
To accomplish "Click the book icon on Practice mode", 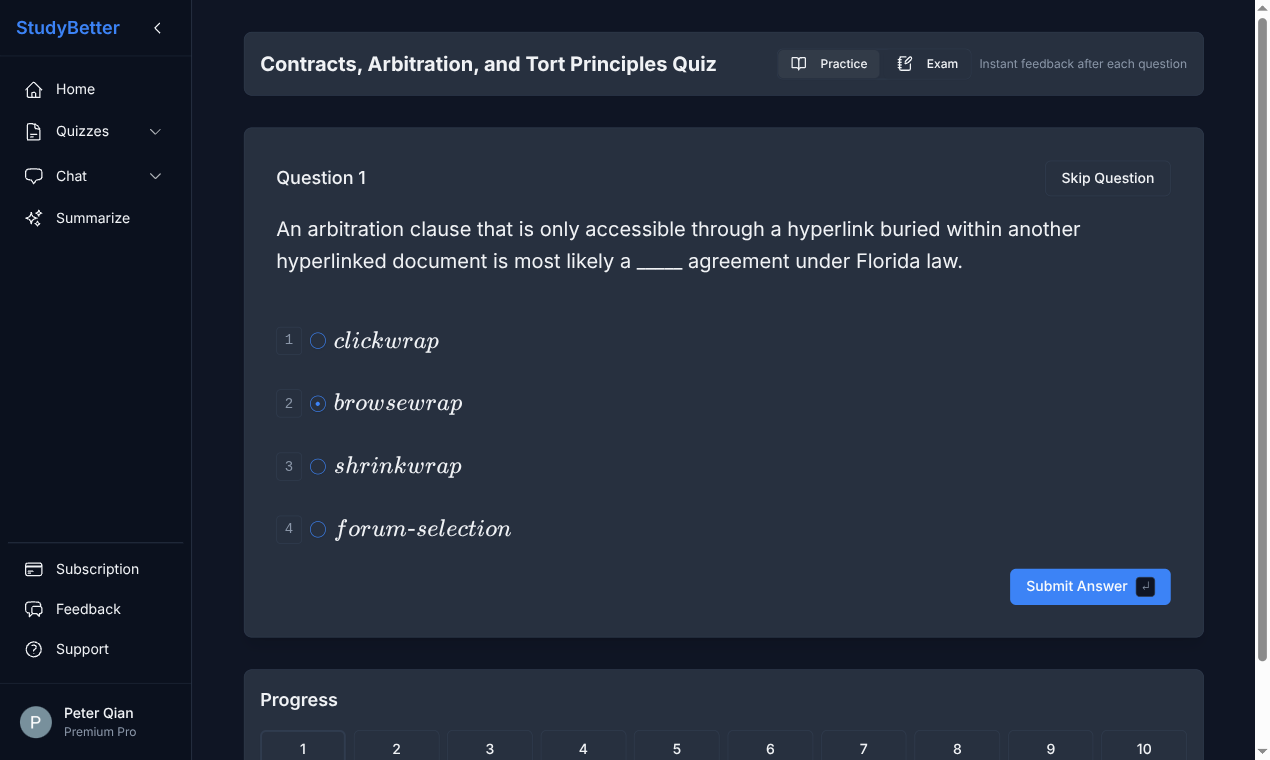I will tap(799, 63).
